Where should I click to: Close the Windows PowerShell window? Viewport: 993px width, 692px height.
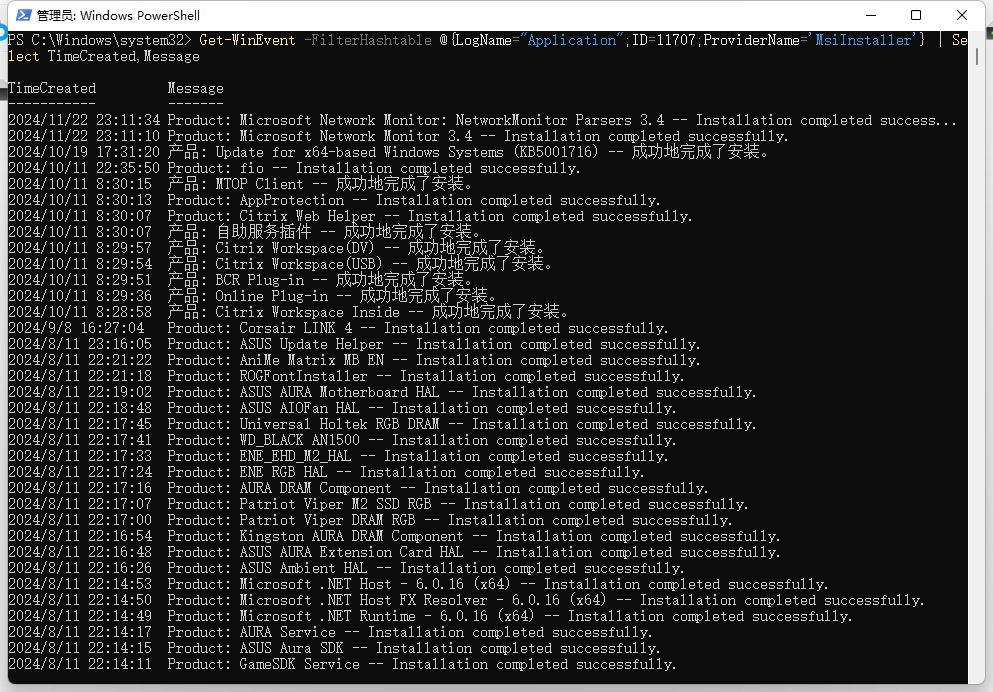tap(962, 15)
